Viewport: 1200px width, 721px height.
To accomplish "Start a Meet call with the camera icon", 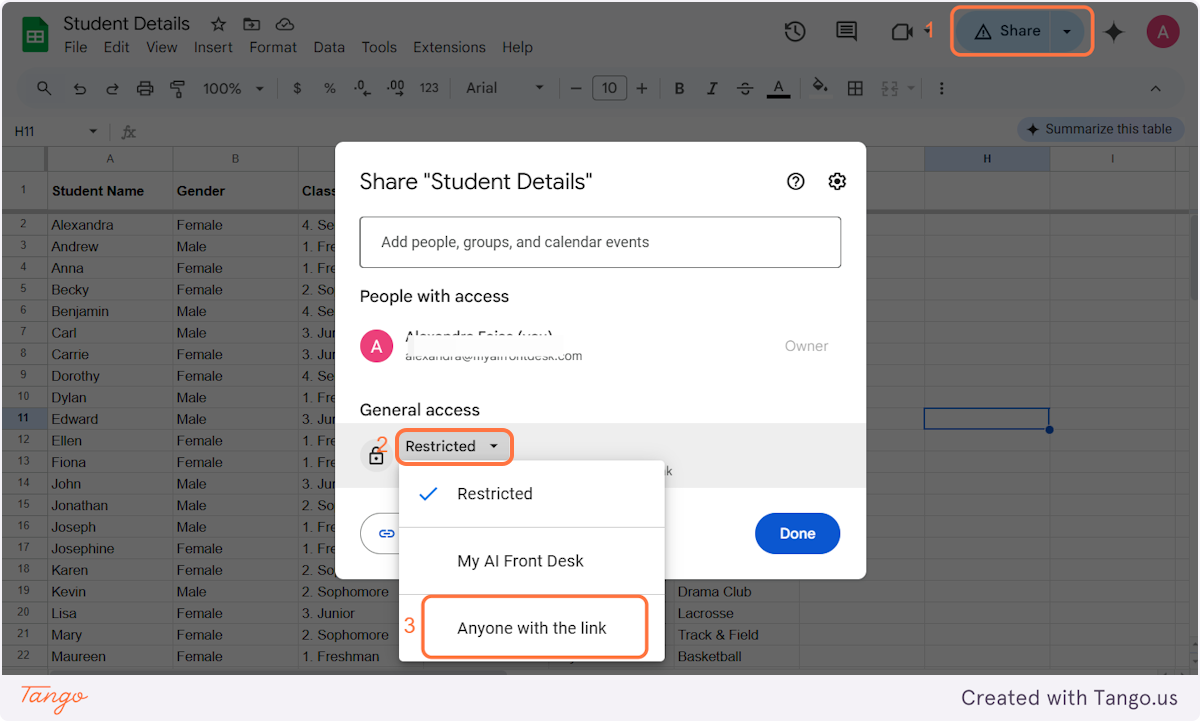I will pos(902,32).
